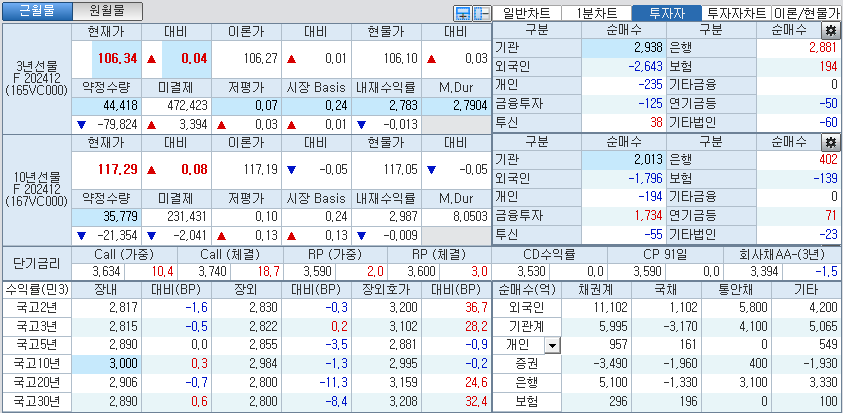Switch to the 근월물 tab
This screenshot has height=413, width=843.
click(37, 11)
